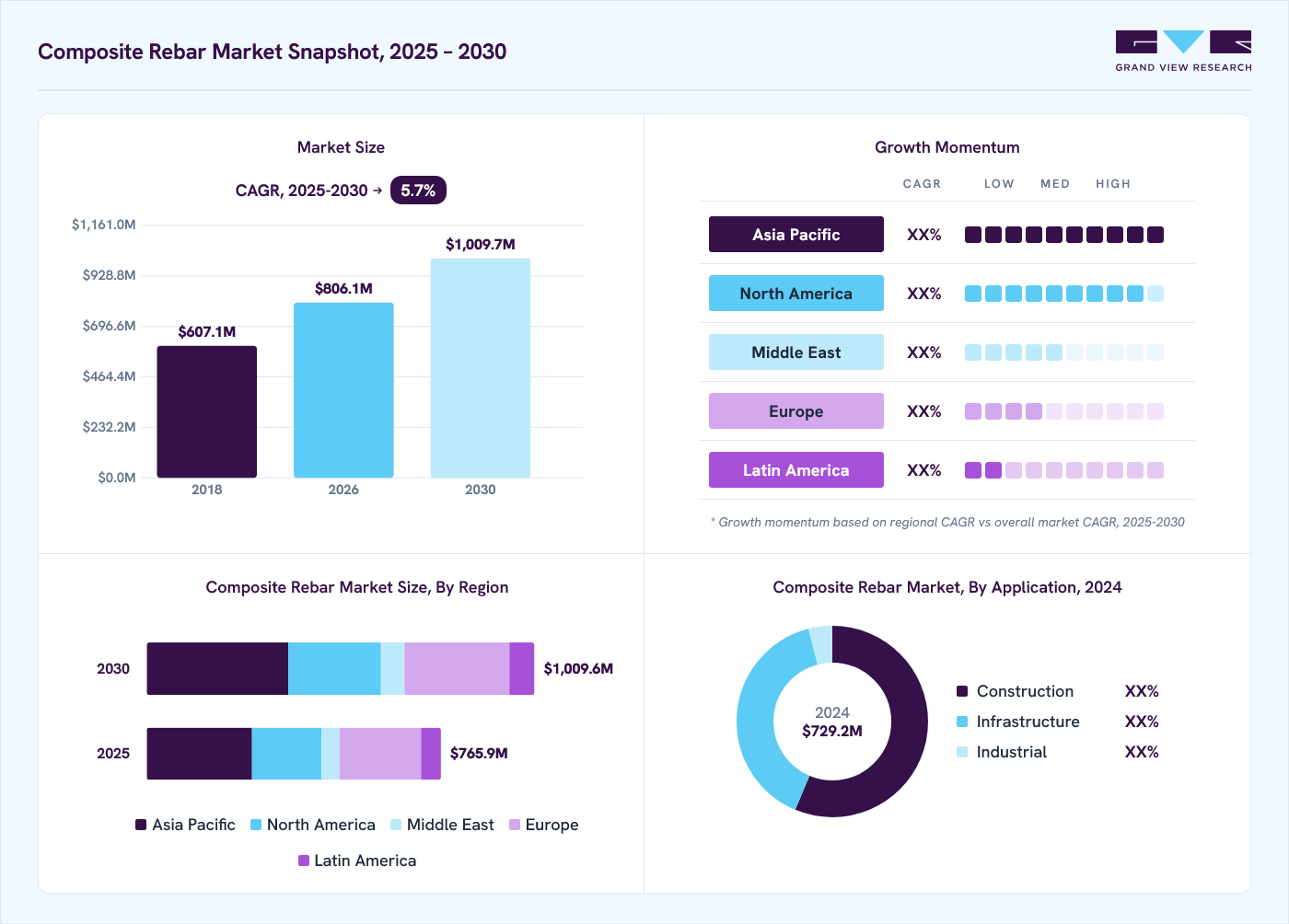The height and width of the screenshot is (924, 1289).
Task: Click the Grand View Research logo
Action: (x=1183, y=52)
